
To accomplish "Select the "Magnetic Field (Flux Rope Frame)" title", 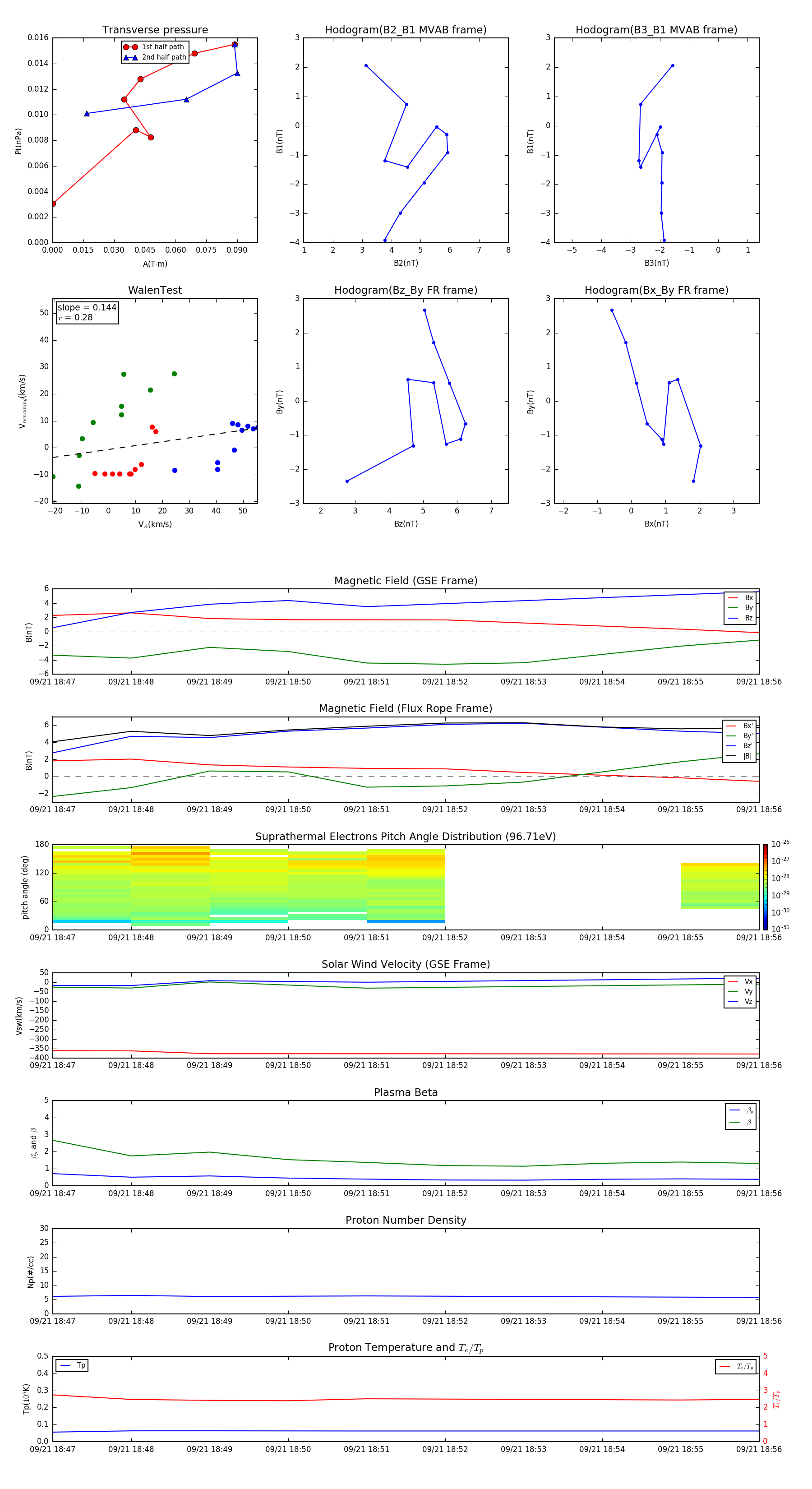I will 406,709.
